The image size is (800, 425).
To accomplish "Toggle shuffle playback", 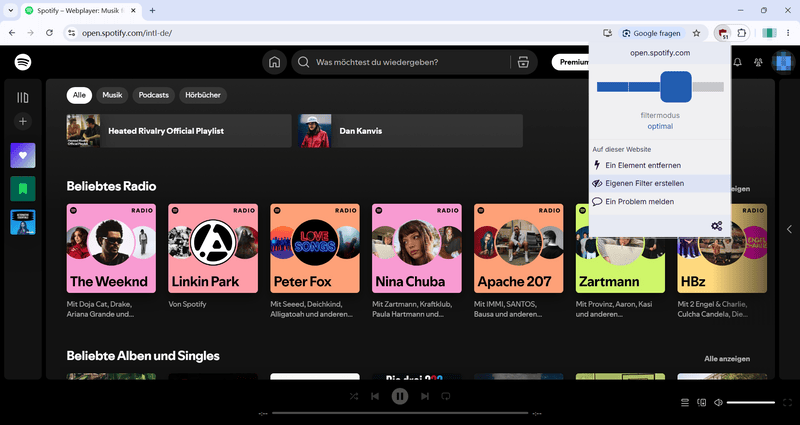I will (354, 396).
